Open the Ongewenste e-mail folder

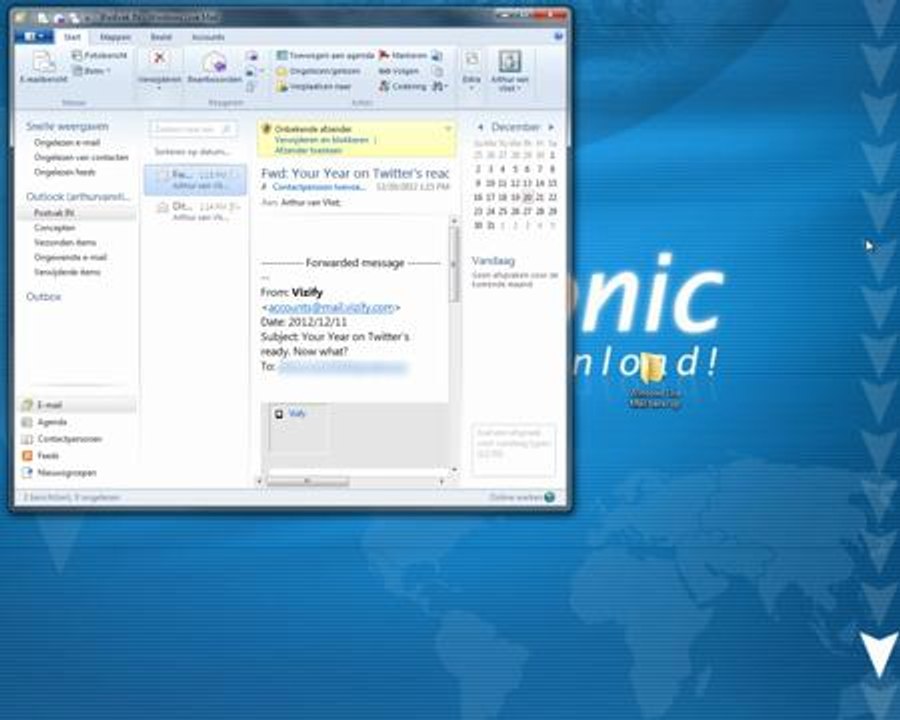tap(70, 257)
